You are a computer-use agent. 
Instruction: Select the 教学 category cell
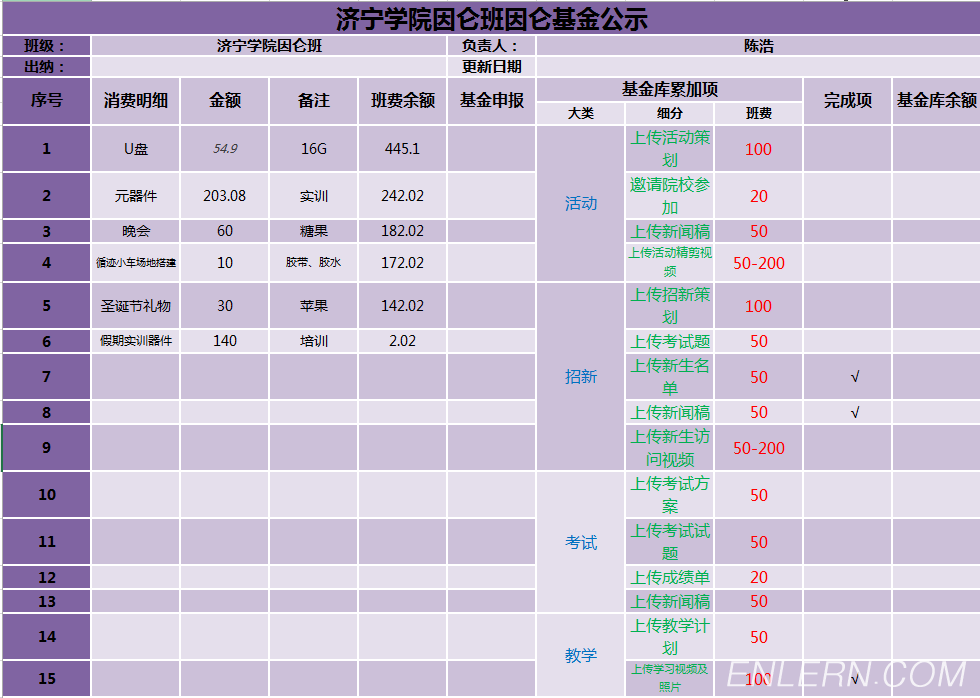581,655
